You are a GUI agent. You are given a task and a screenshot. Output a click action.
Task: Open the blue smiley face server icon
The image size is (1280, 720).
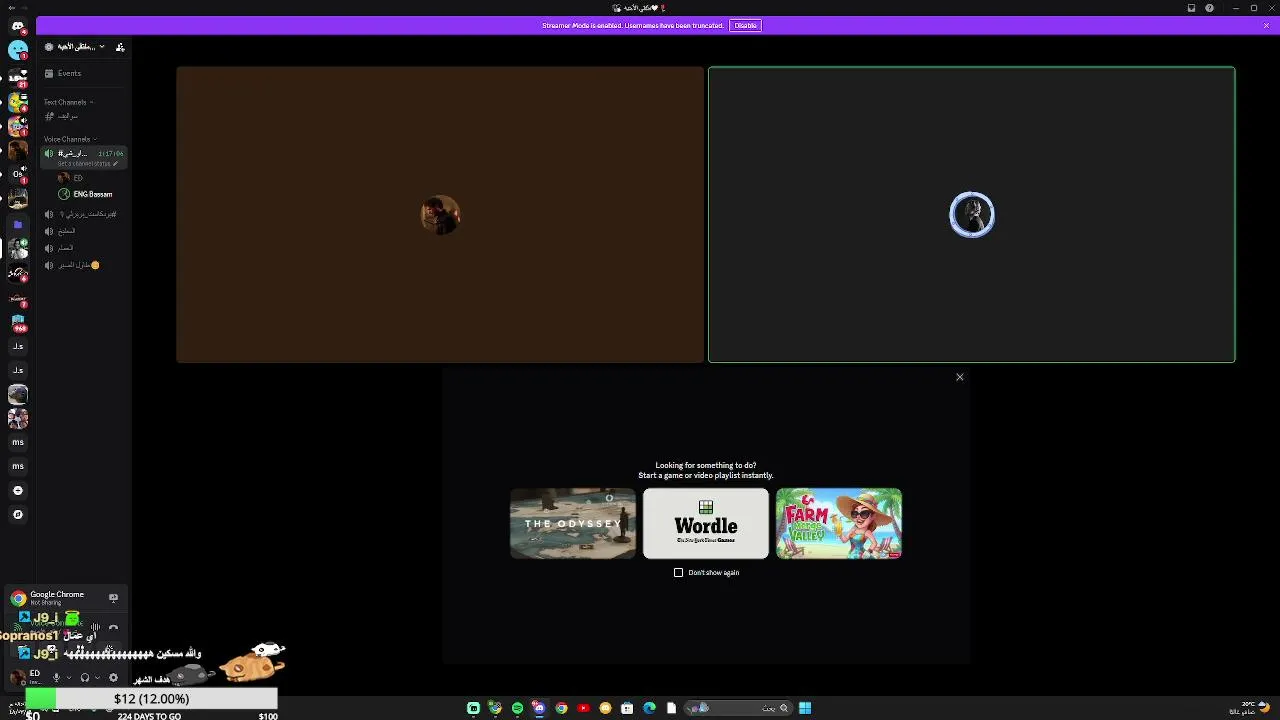[18, 49]
